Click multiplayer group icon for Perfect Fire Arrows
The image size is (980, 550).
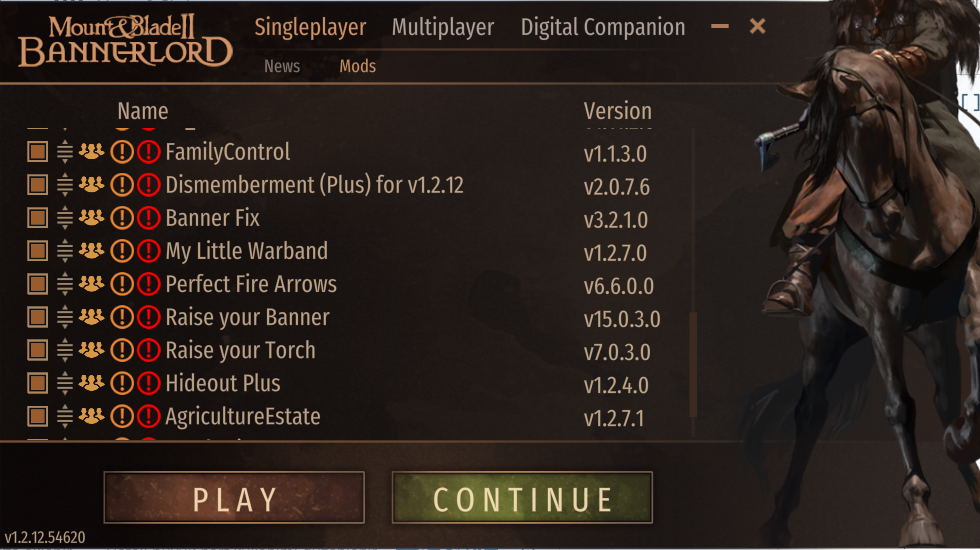point(91,283)
